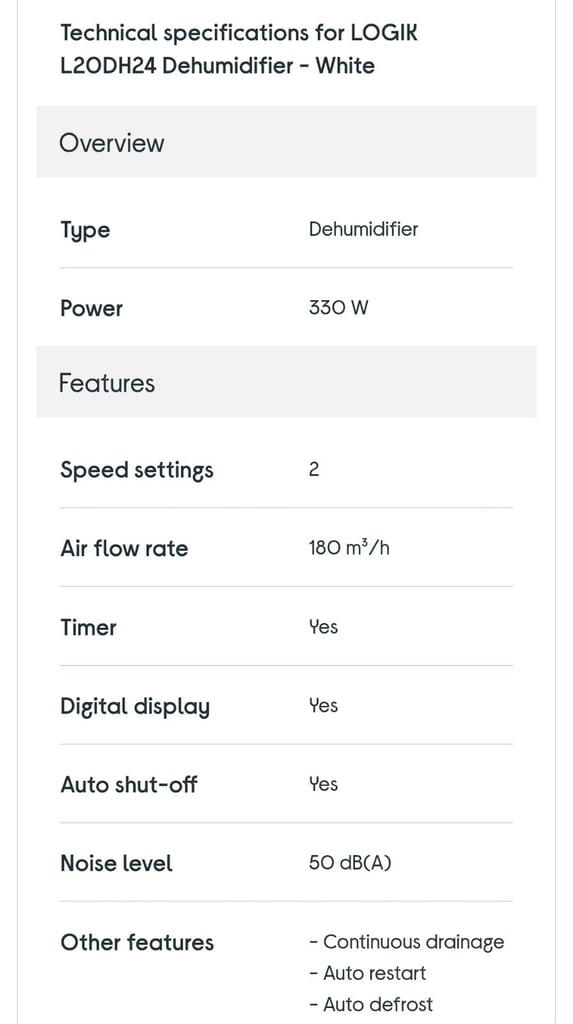
Task: Select the Overview section header
Action: (x=286, y=142)
